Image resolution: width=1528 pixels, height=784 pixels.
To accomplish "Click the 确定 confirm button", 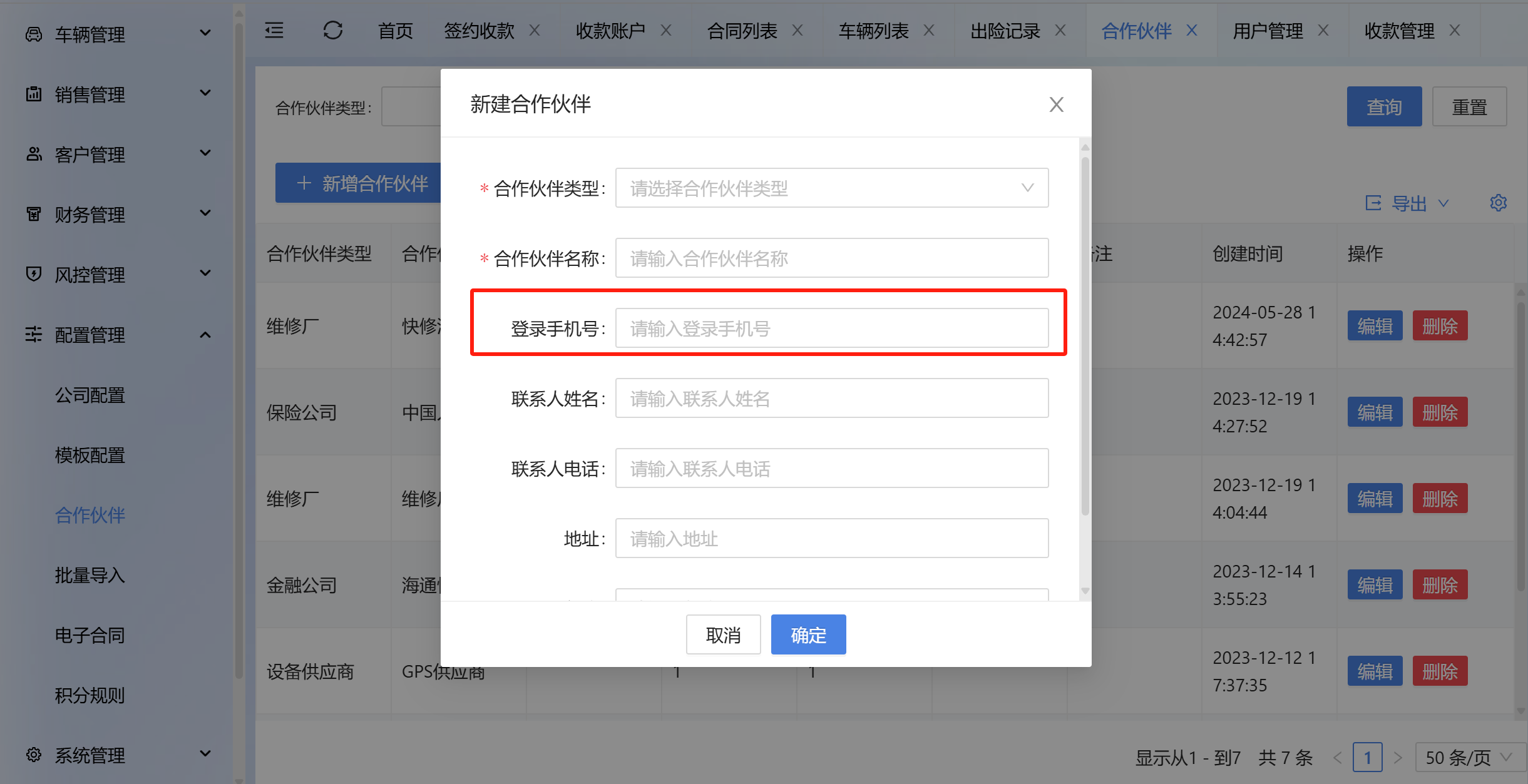I will pos(808,634).
